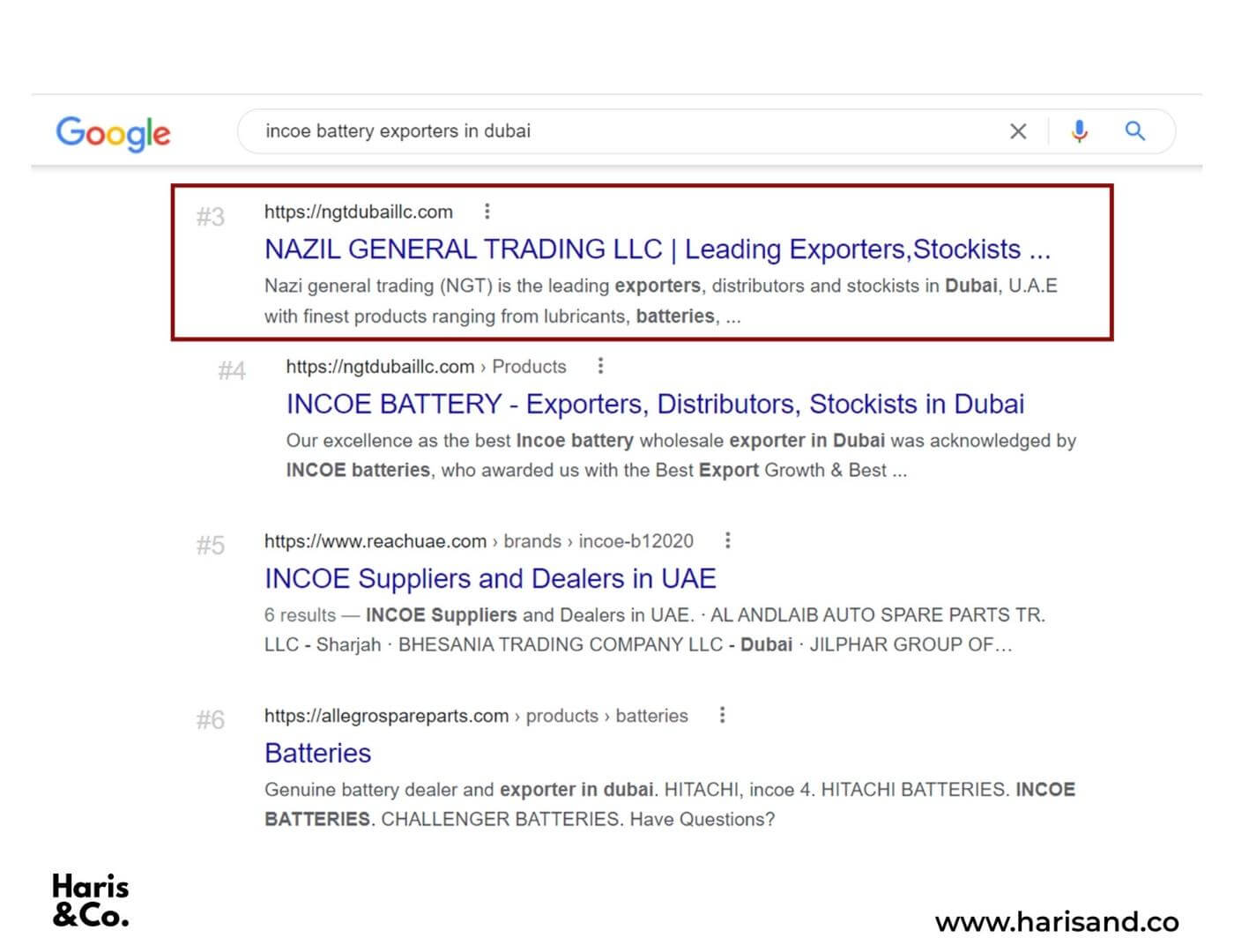The image size is (1234, 952).
Task: Open INCOE Suppliers and Dealers in UAE link
Action: 490,578
